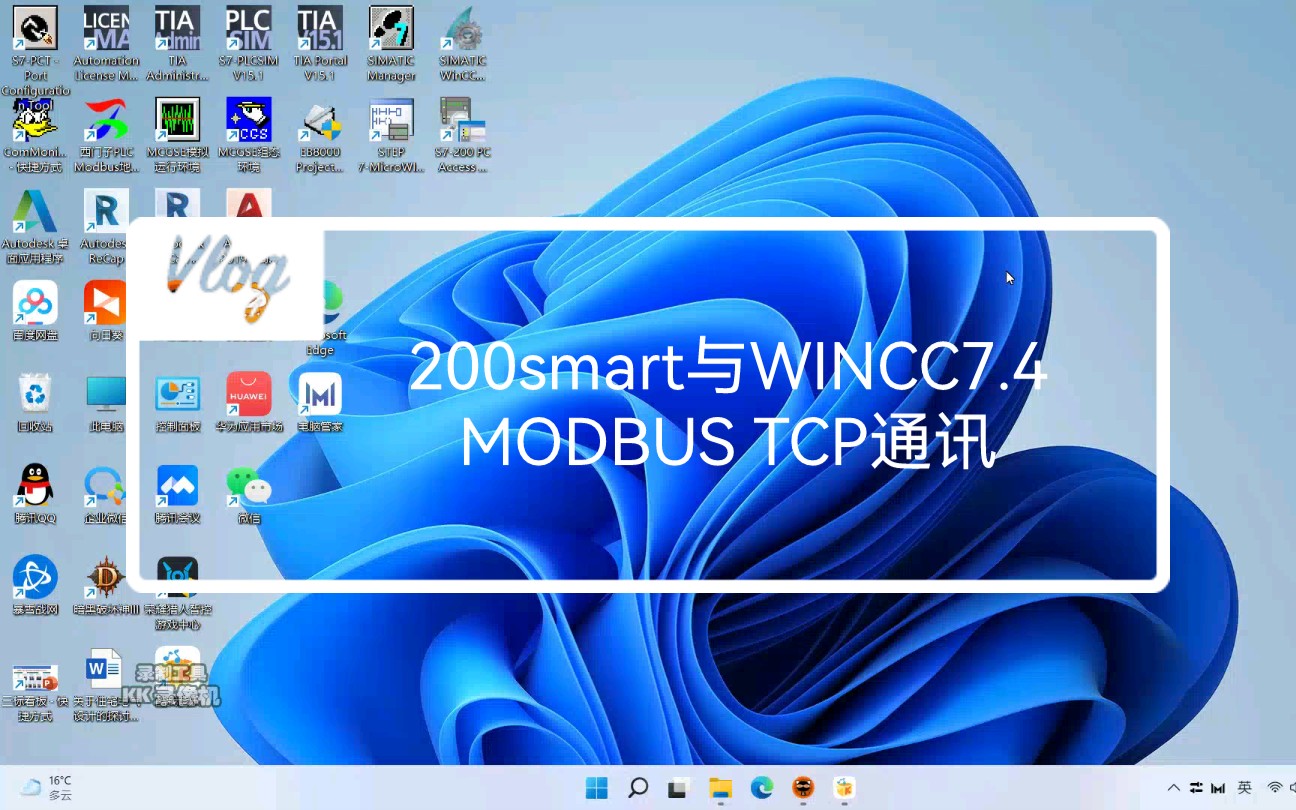The height and width of the screenshot is (810, 1296).
Task: Open WeCom (企业微信) shortcut
Action: click(106, 487)
